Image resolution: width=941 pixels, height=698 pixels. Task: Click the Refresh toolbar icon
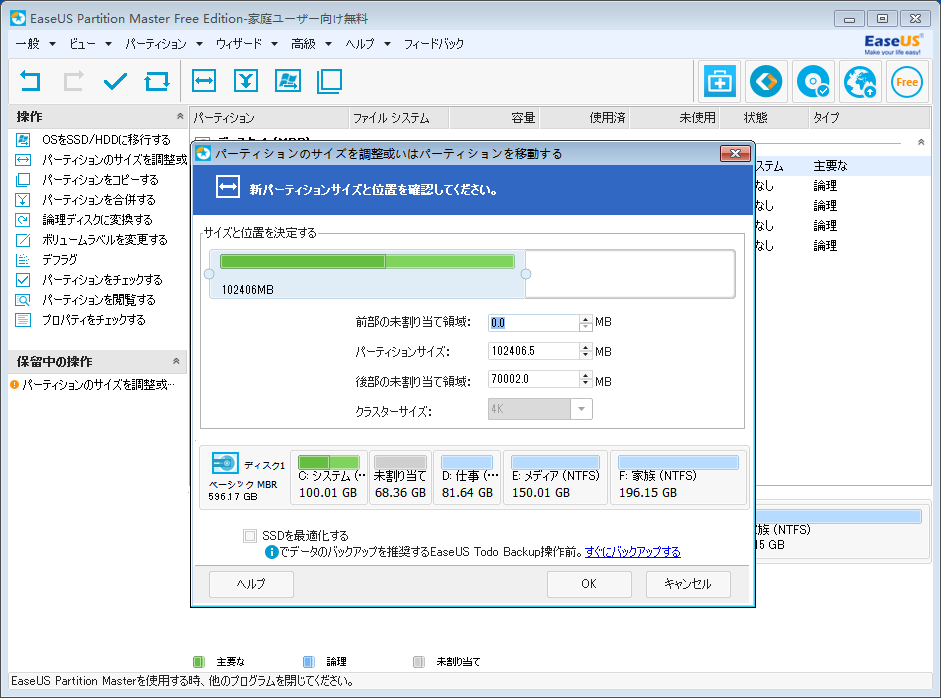coord(157,81)
